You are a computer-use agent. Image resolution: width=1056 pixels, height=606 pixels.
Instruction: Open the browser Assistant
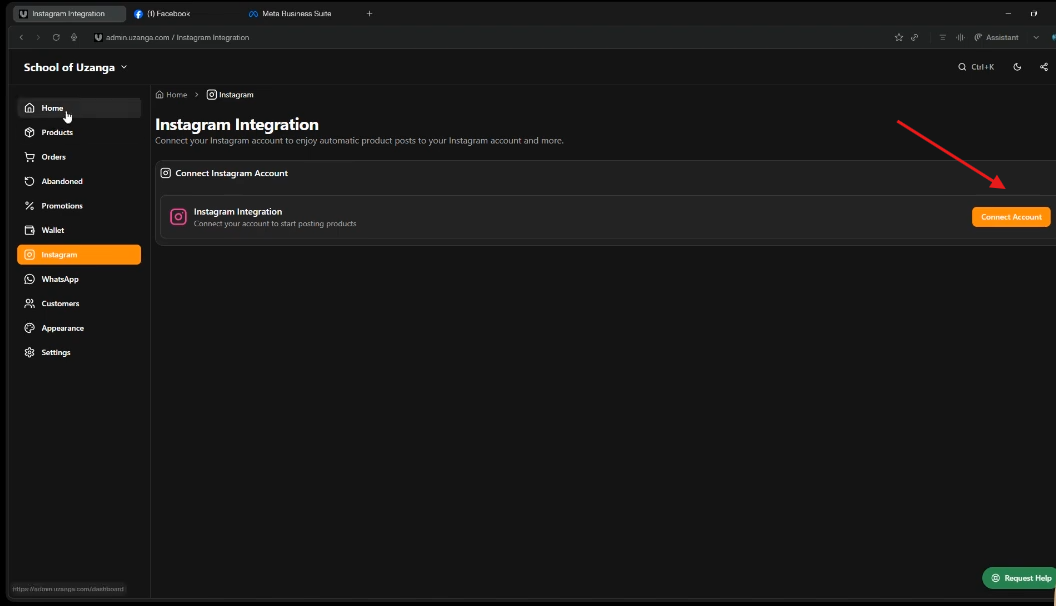[x=996, y=38]
